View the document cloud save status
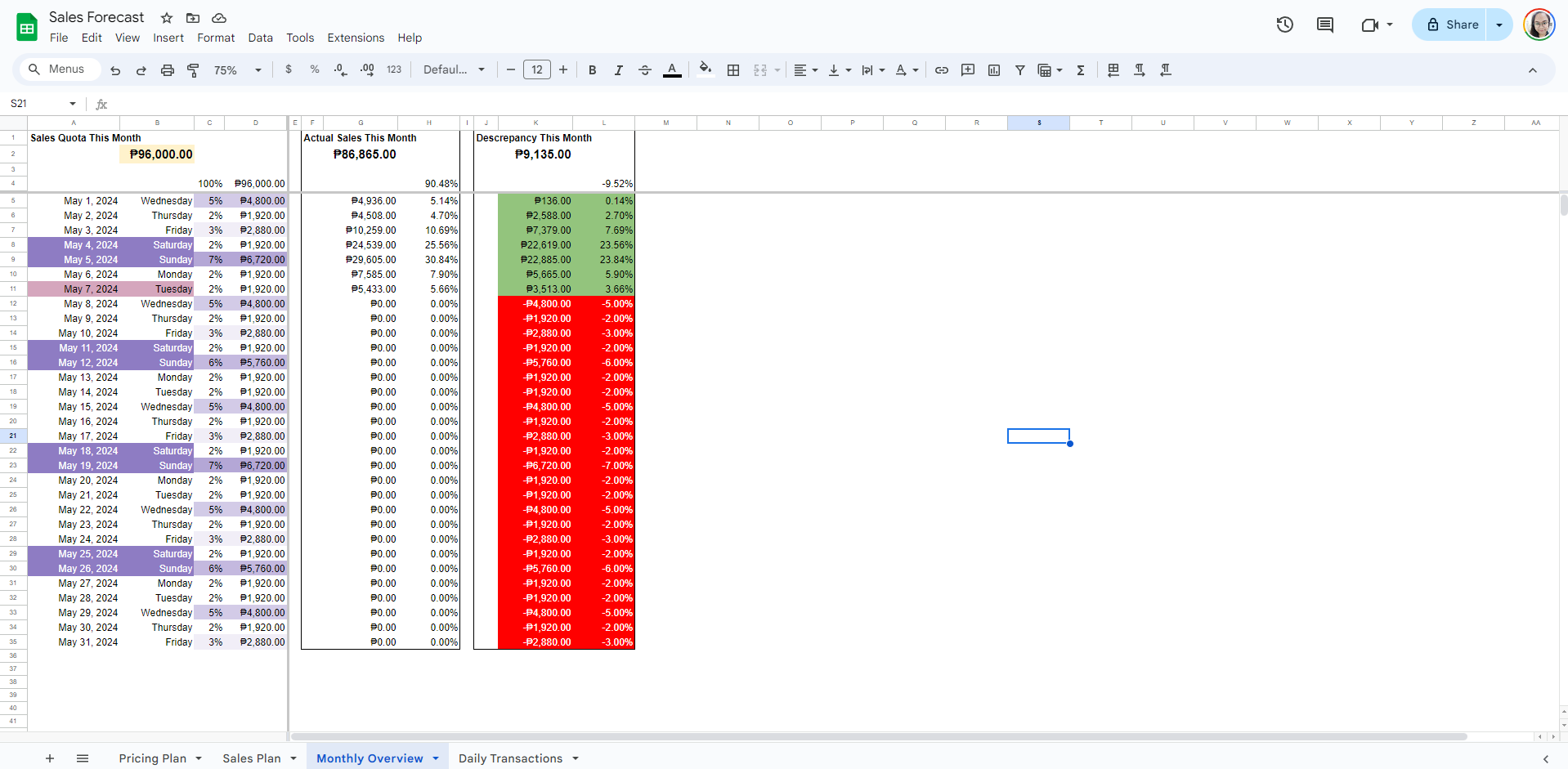 tap(219, 18)
